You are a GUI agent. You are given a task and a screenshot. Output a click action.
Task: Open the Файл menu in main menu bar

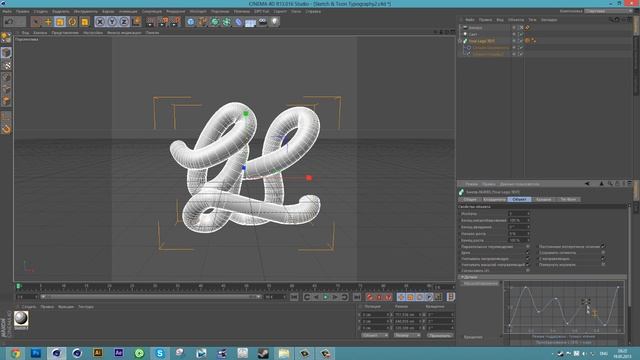pyautogui.click(x=7, y=11)
